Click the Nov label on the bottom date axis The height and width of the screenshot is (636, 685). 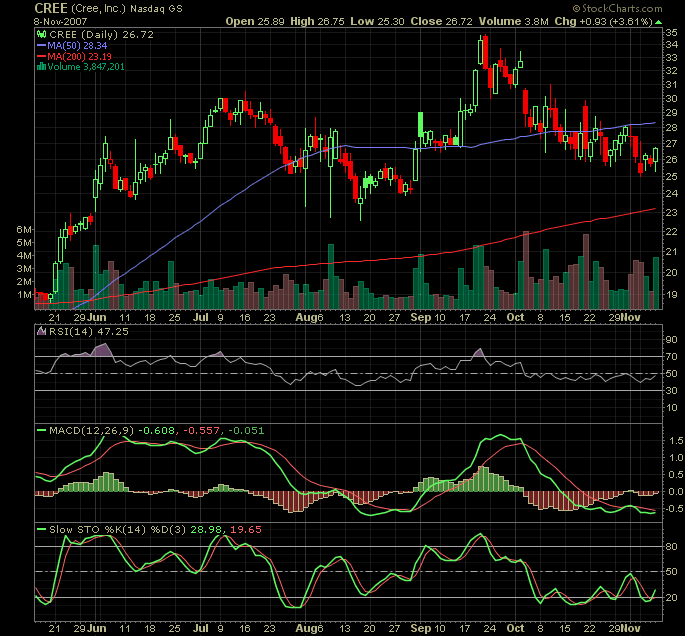(630, 628)
